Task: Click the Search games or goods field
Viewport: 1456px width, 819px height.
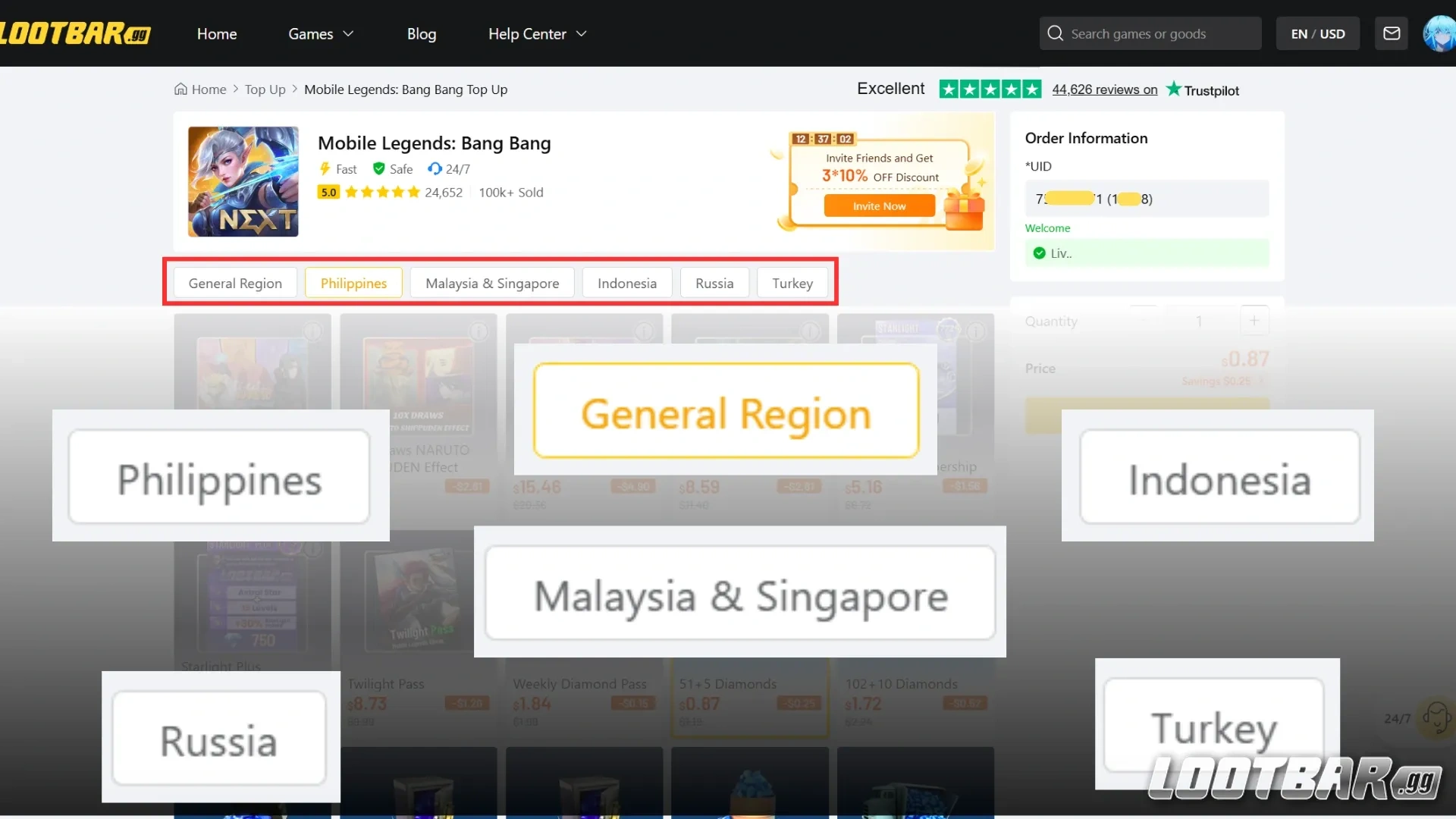Action: [x=1150, y=33]
